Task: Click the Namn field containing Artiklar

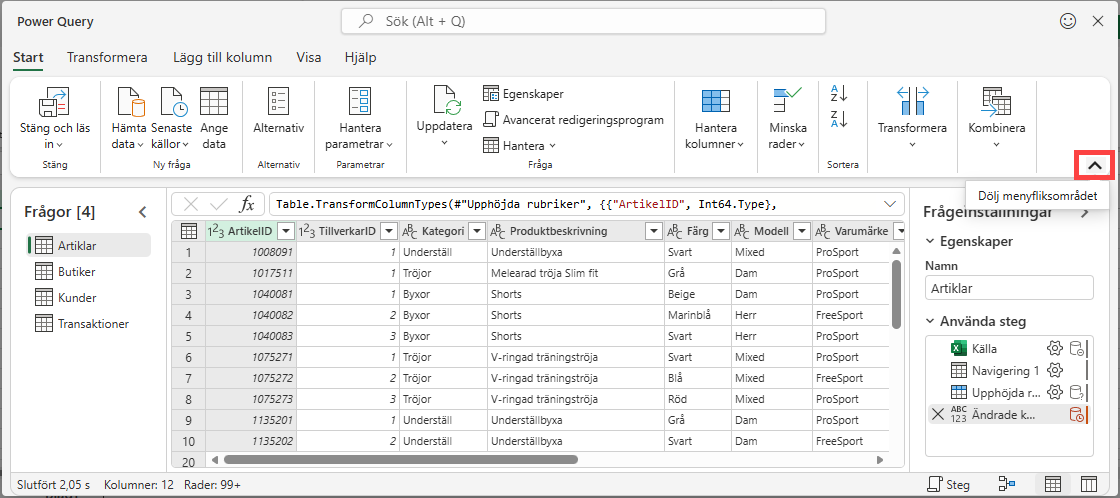Action: (x=1009, y=288)
